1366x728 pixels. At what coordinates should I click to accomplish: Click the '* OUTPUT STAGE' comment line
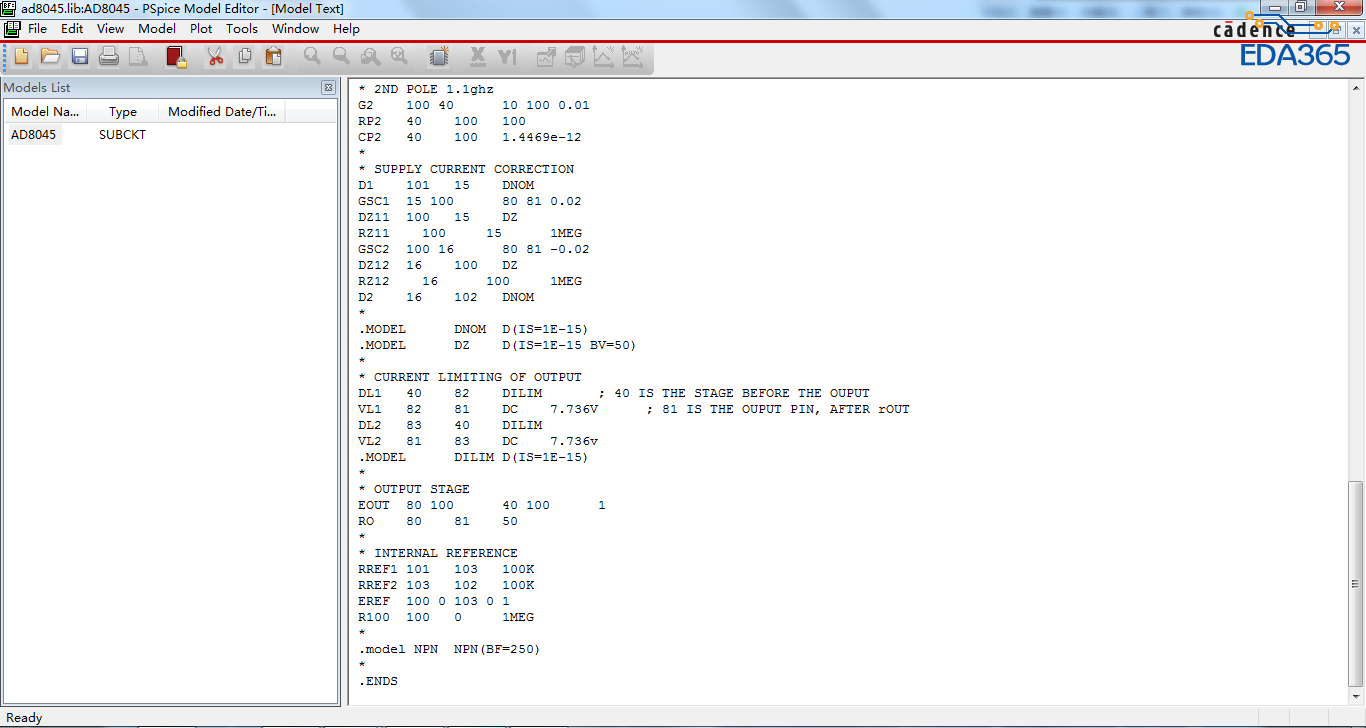(x=414, y=489)
